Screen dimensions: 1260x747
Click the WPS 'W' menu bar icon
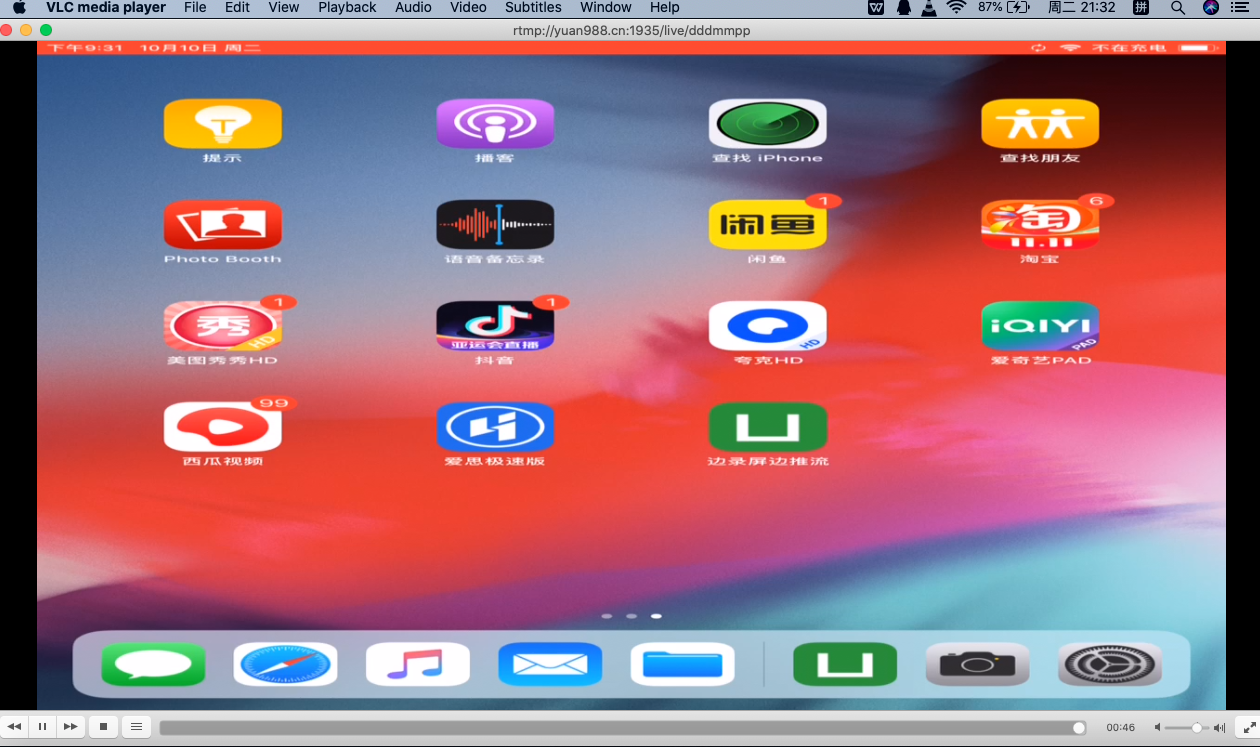876,7
